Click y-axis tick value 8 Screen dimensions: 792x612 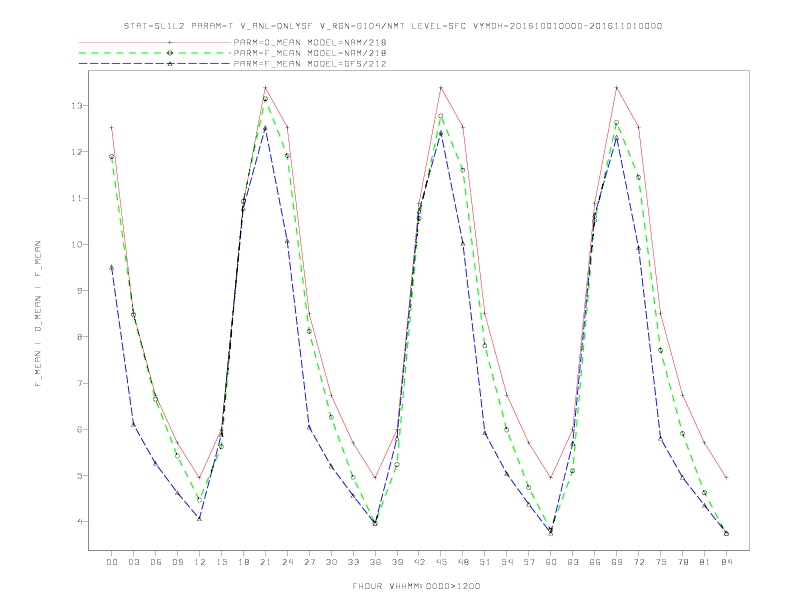(79, 337)
